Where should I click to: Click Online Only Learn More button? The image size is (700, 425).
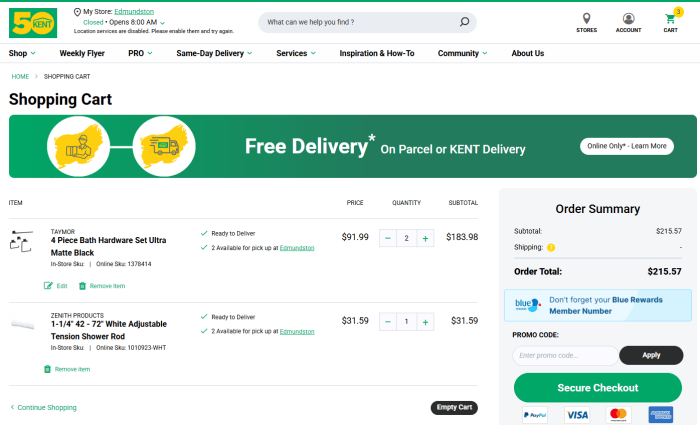tap(627, 146)
